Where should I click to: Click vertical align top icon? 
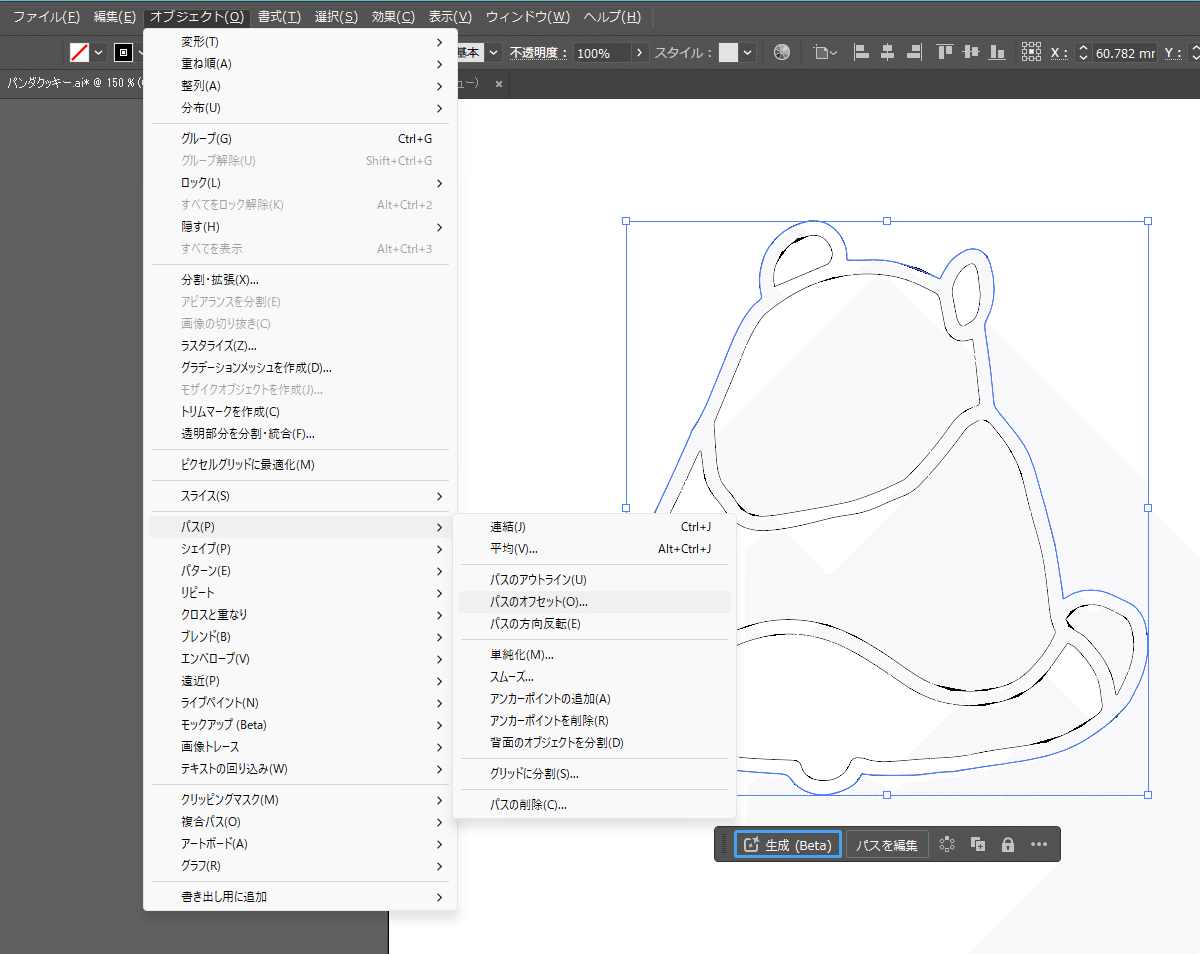pos(944,52)
